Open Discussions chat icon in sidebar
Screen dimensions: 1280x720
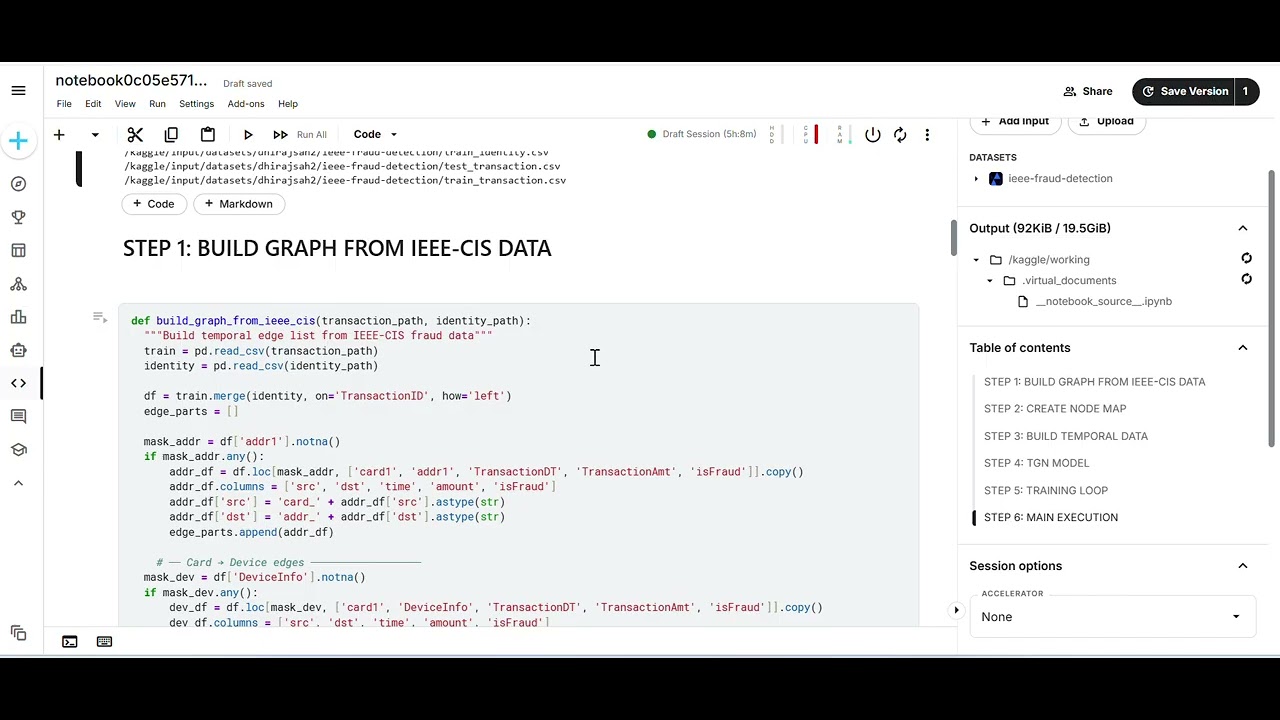(x=18, y=416)
